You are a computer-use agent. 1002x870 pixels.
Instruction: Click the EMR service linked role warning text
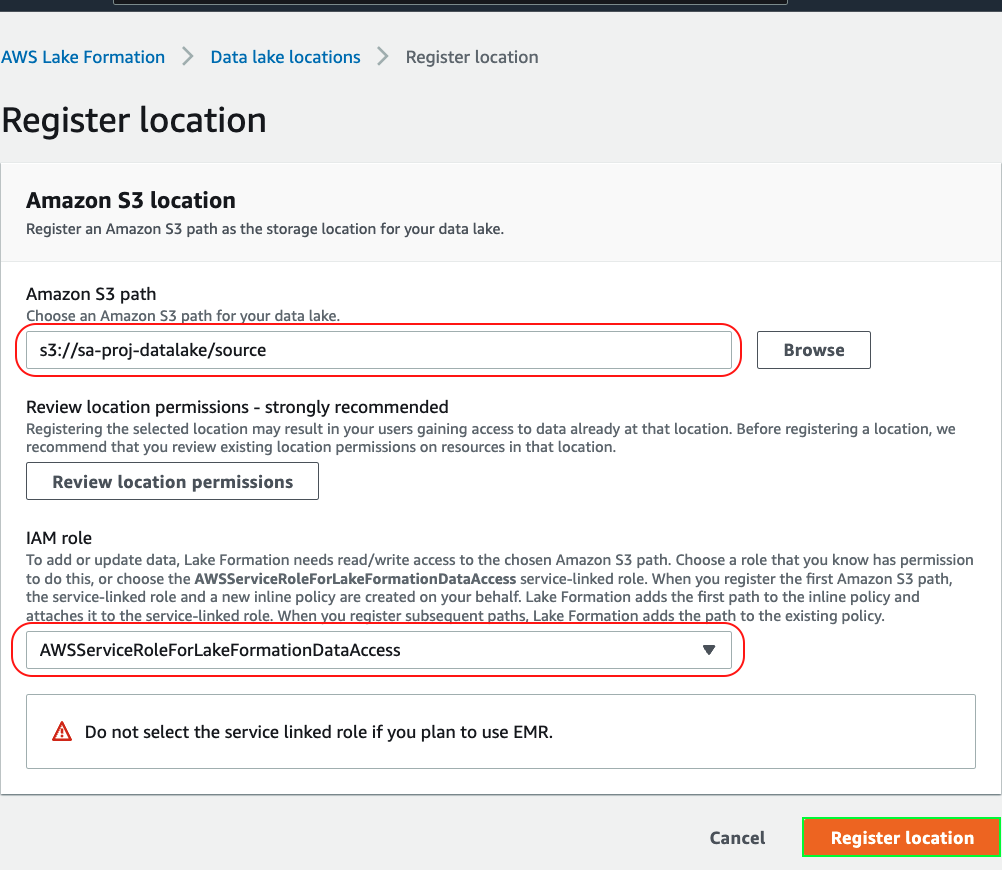coord(318,732)
